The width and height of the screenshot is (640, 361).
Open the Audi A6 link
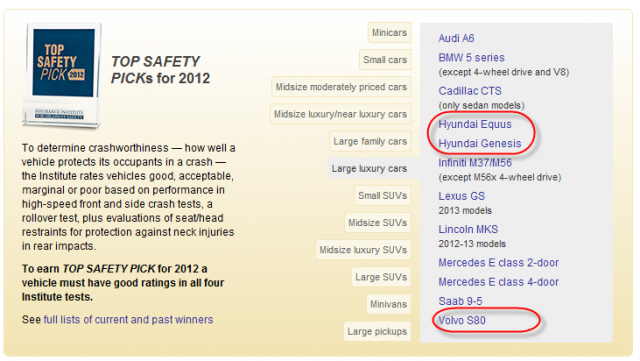point(456,38)
